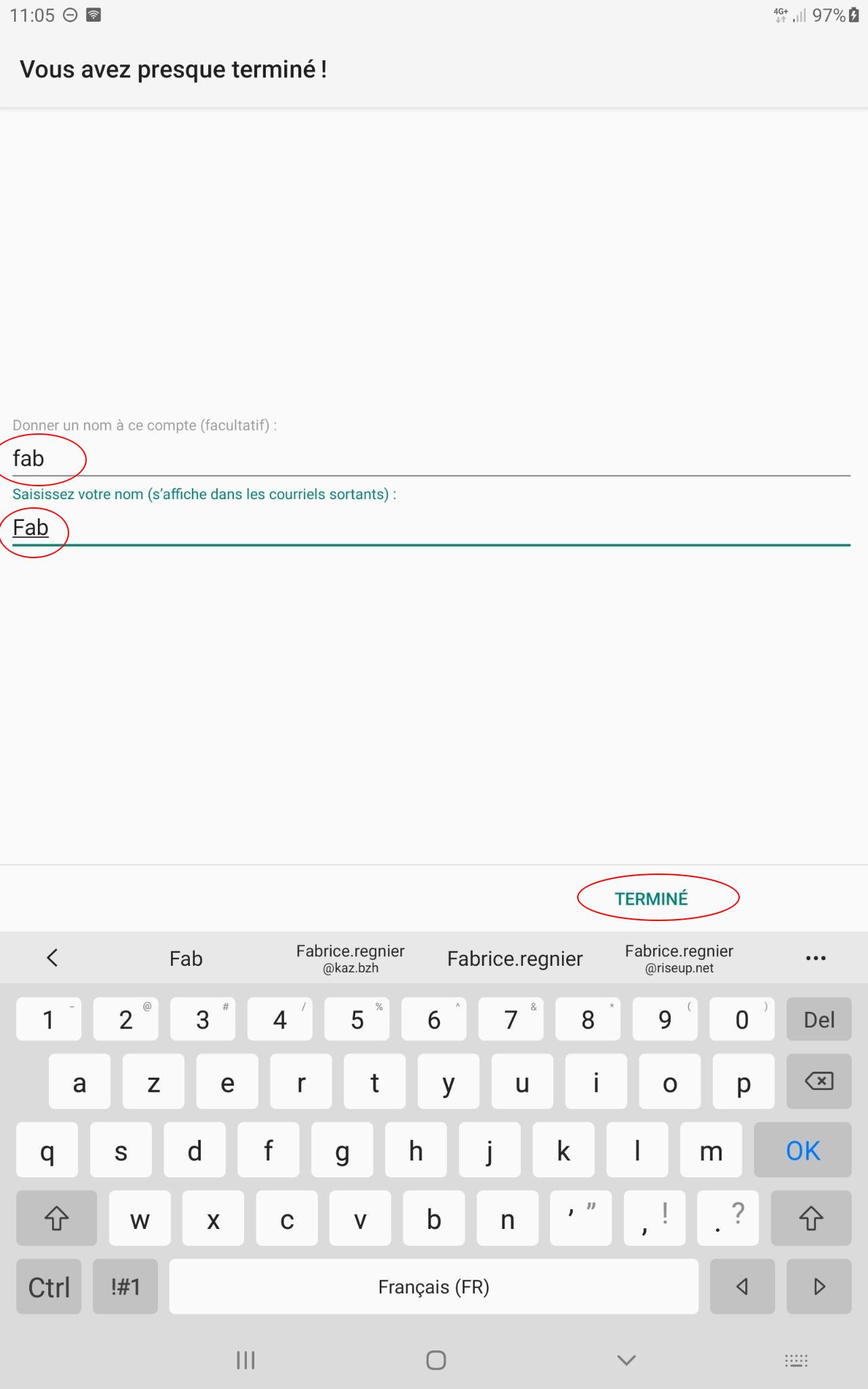Tap the TERMINÉ button to finish

pos(651,899)
